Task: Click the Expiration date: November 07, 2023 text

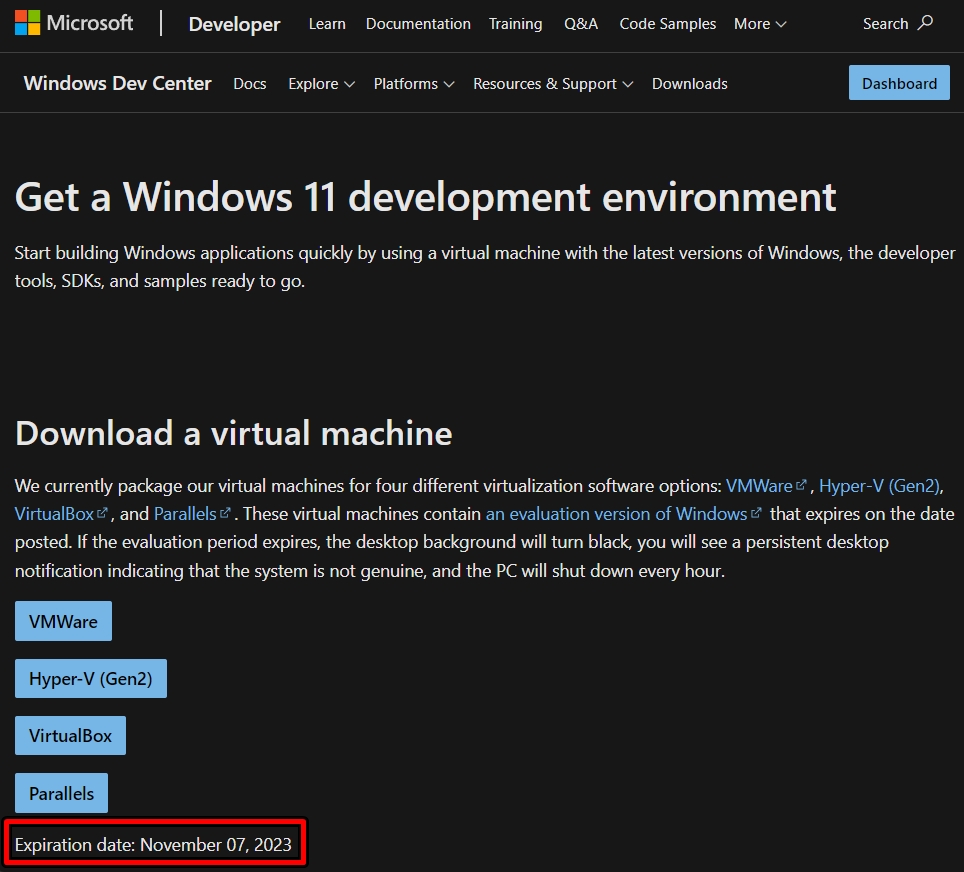Action: pyautogui.click(x=153, y=844)
